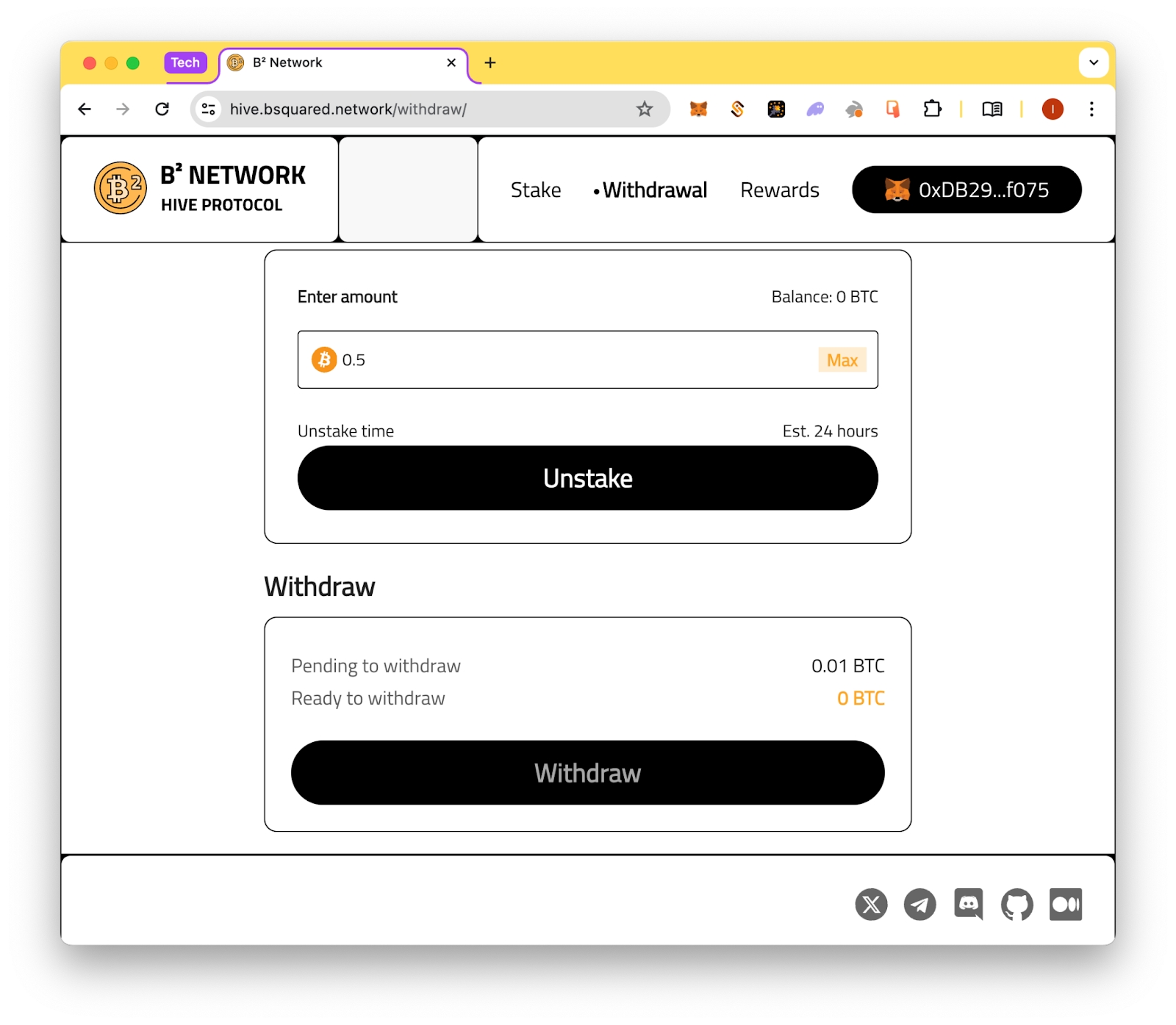Click the black Unstake button
1176x1025 pixels.
point(588,478)
